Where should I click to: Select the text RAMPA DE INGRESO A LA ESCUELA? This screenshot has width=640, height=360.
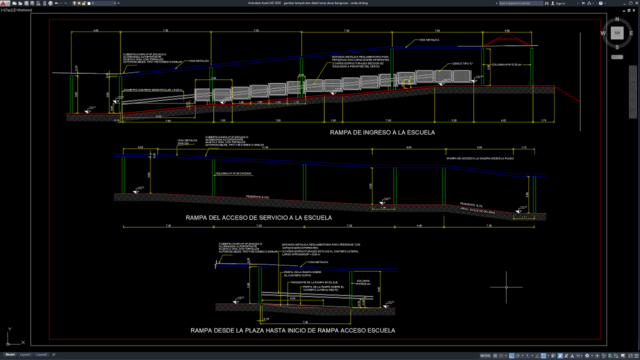click(x=382, y=132)
